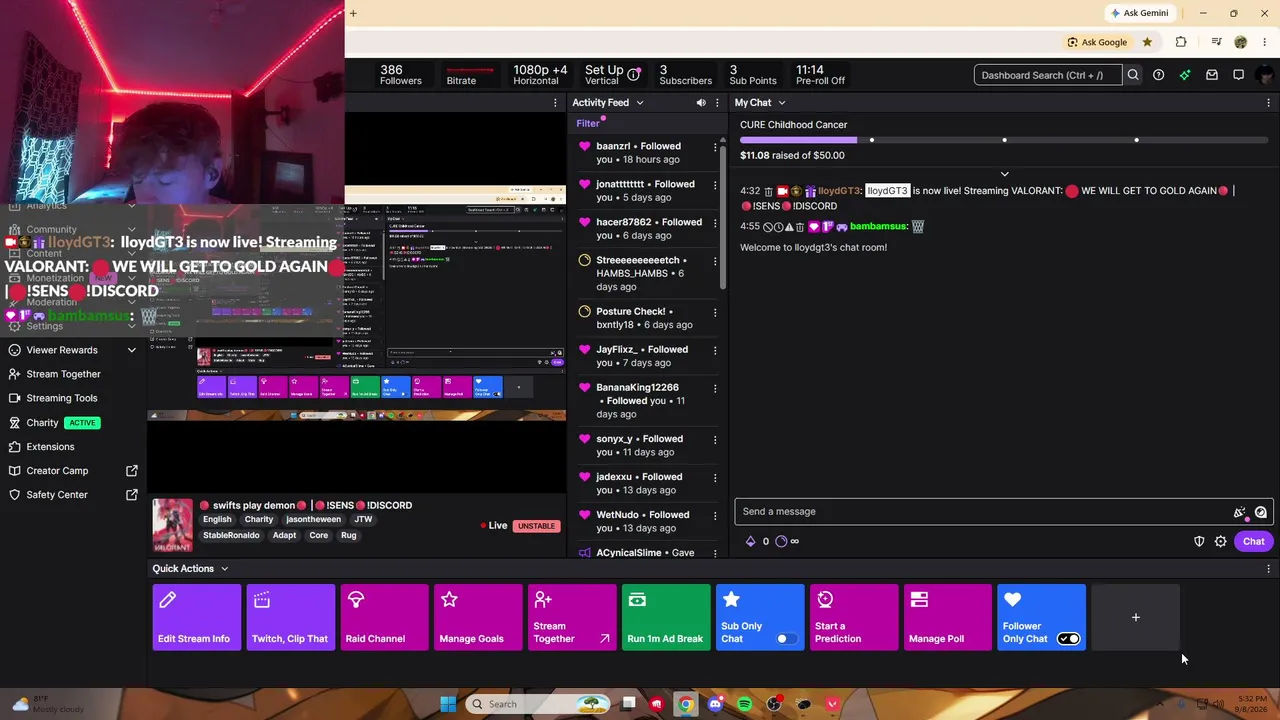Click the Dashboard Search field
The image size is (1280, 720).
(x=1048, y=75)
